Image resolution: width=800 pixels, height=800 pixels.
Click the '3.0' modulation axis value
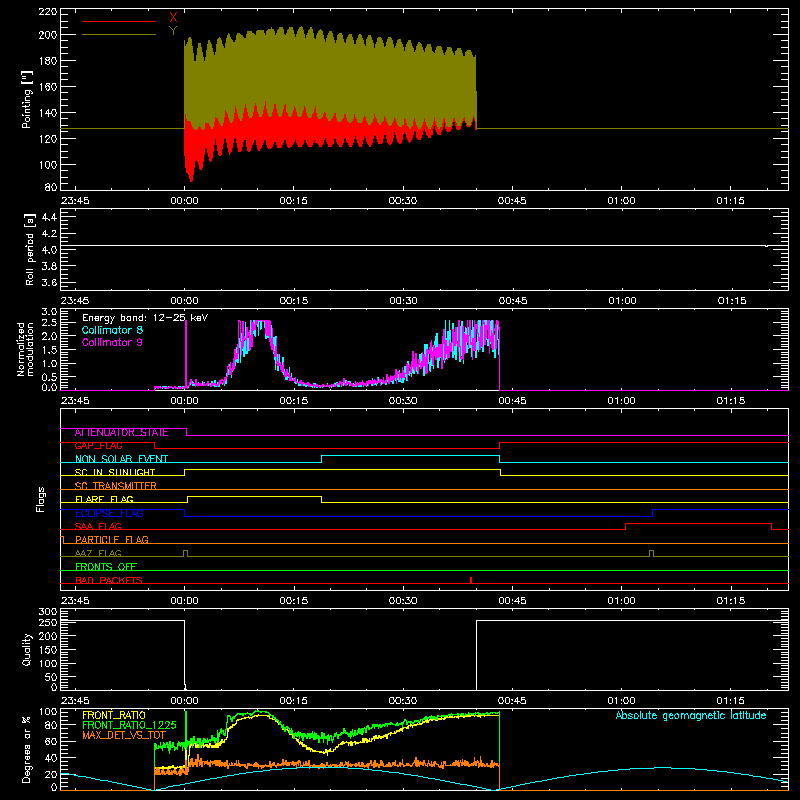point(49,312)
